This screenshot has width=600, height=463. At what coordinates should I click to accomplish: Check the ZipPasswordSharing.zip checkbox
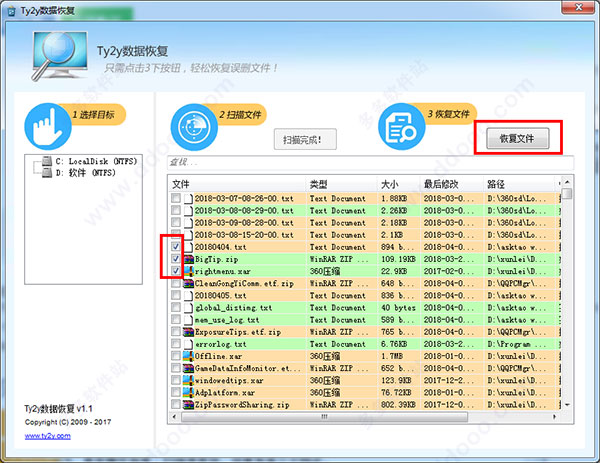176,404
